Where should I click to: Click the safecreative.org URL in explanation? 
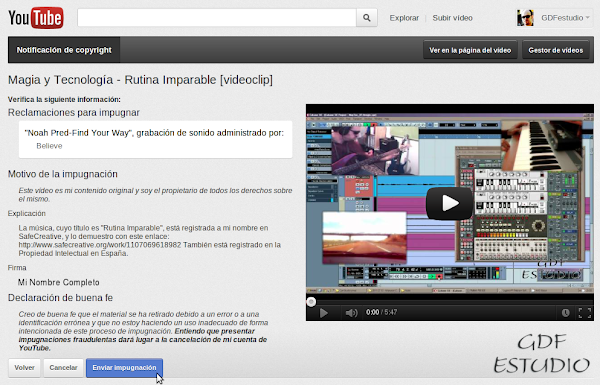99,245
